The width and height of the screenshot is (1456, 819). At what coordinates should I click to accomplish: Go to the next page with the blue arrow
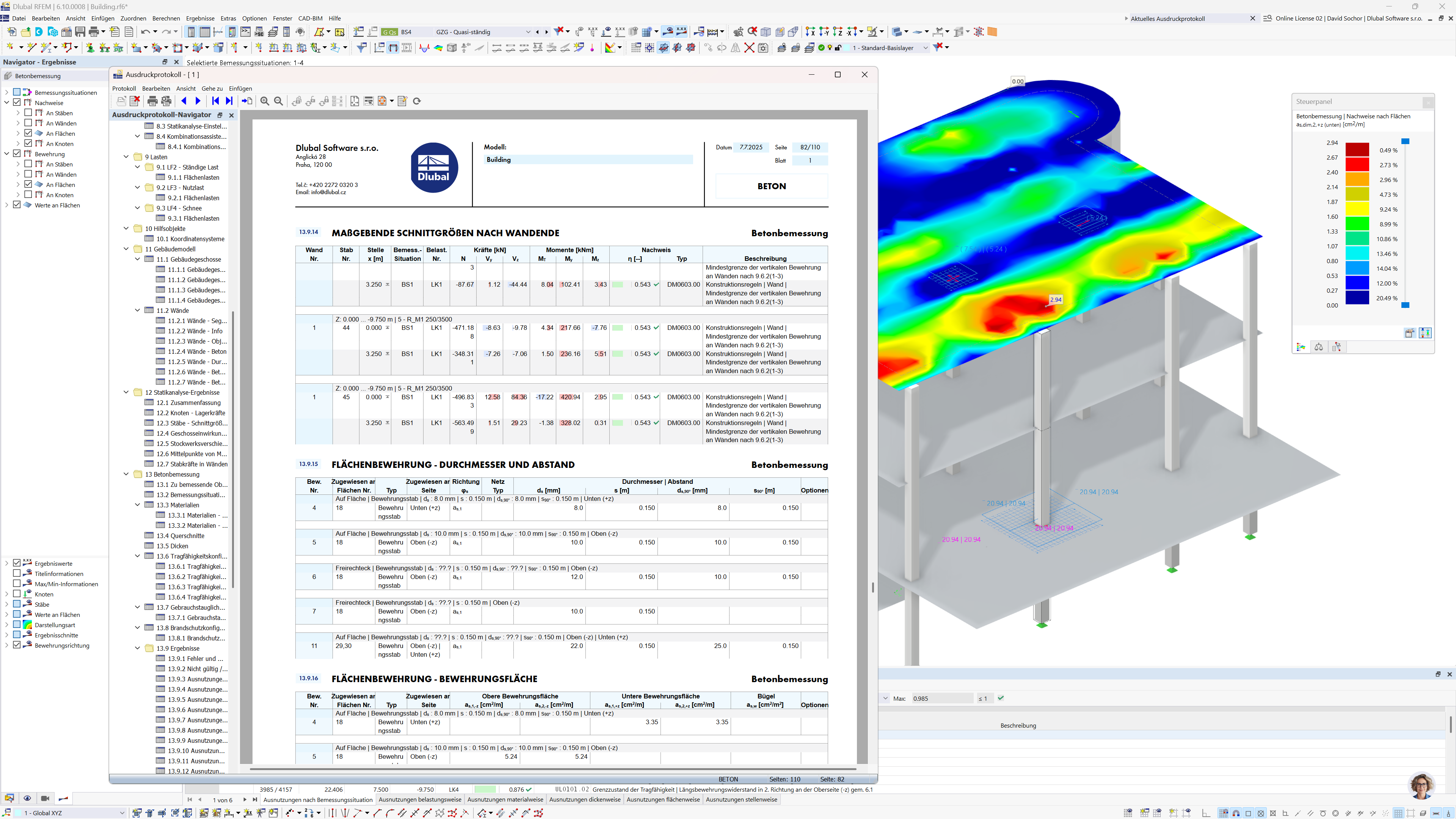[197, 101]
